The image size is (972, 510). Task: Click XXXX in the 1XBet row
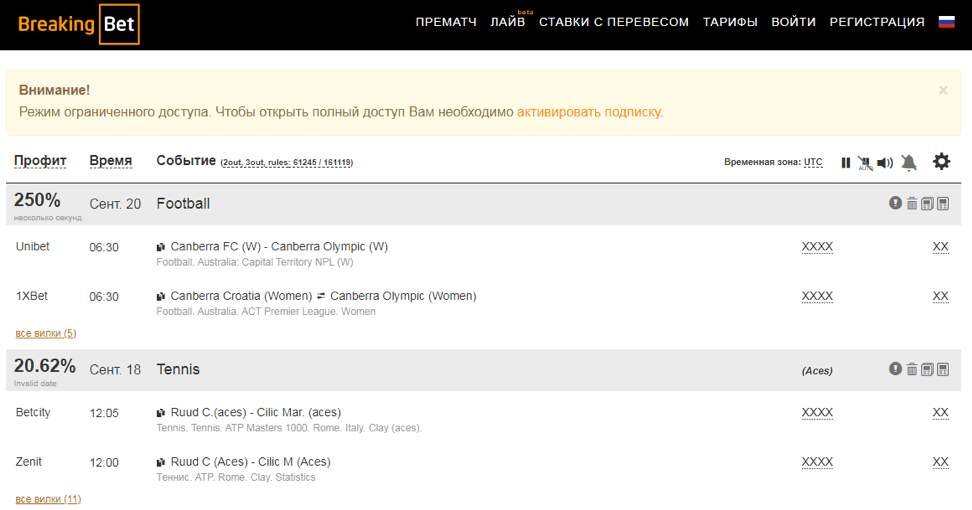[x=817, y=296]
